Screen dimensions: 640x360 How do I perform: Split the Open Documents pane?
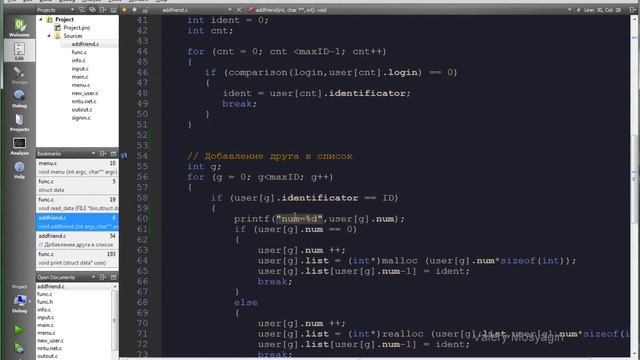[x=103, y=277]
